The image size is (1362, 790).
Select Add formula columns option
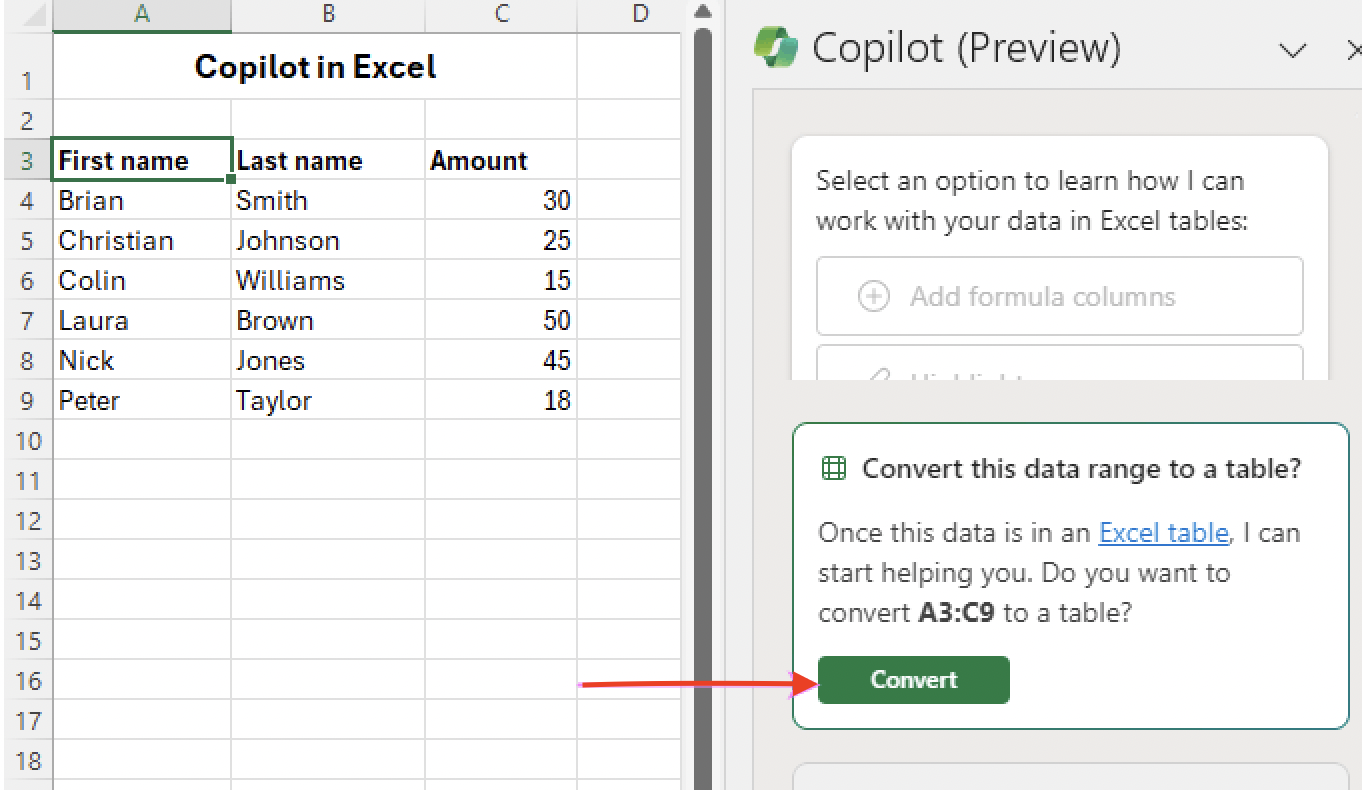point(1060,296)
